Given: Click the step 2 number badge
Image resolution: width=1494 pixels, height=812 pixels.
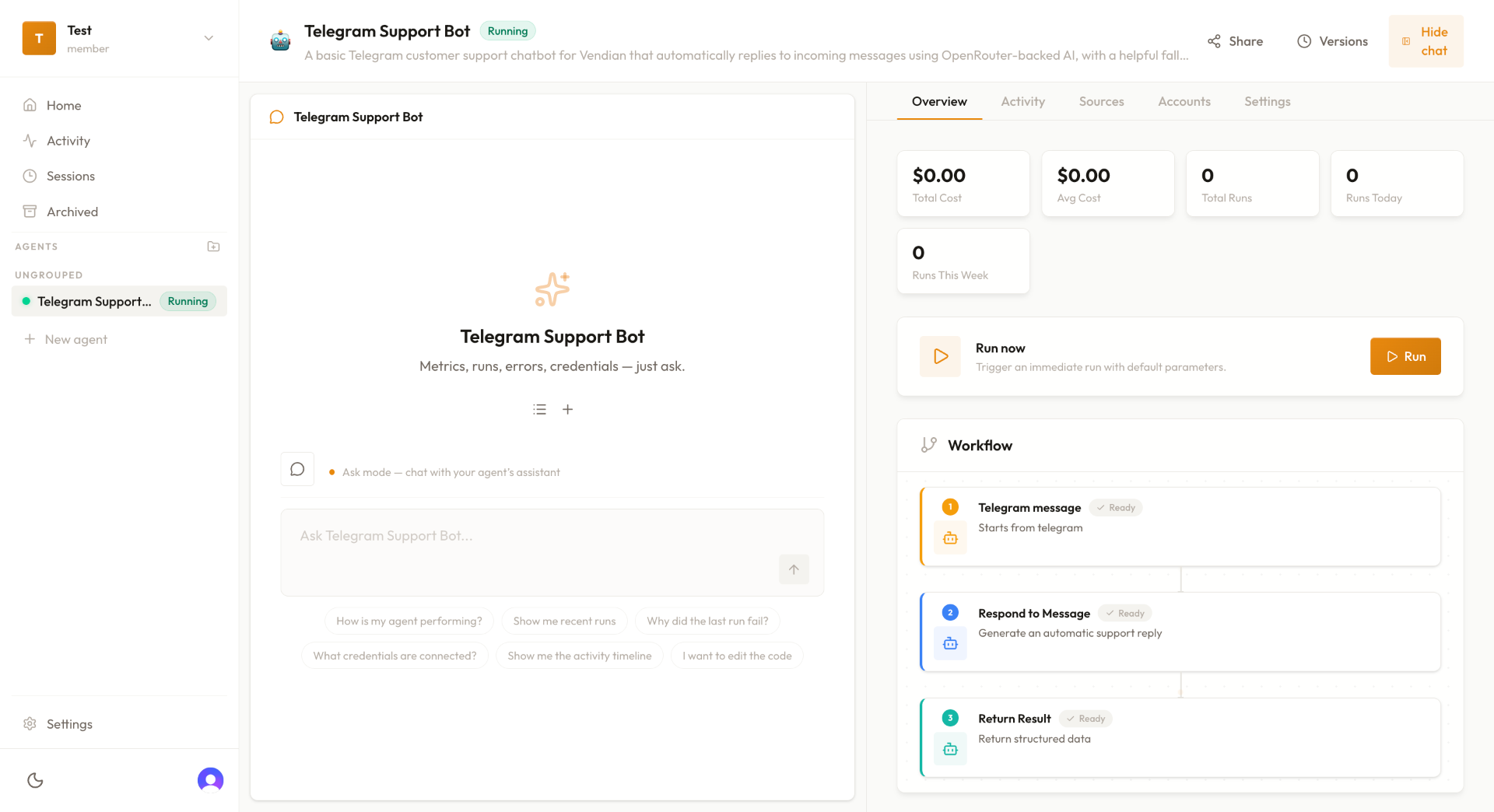Looking at the screenshot, I should coord(950,613).
